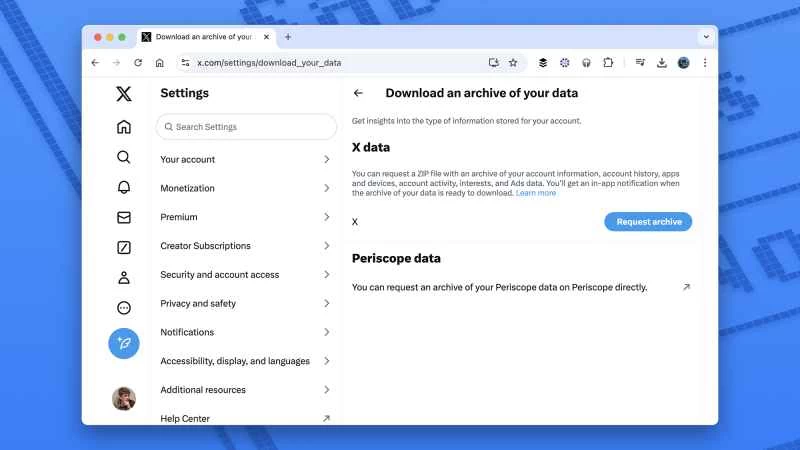Expand the Monetization settings section

[x=245, y=188]
